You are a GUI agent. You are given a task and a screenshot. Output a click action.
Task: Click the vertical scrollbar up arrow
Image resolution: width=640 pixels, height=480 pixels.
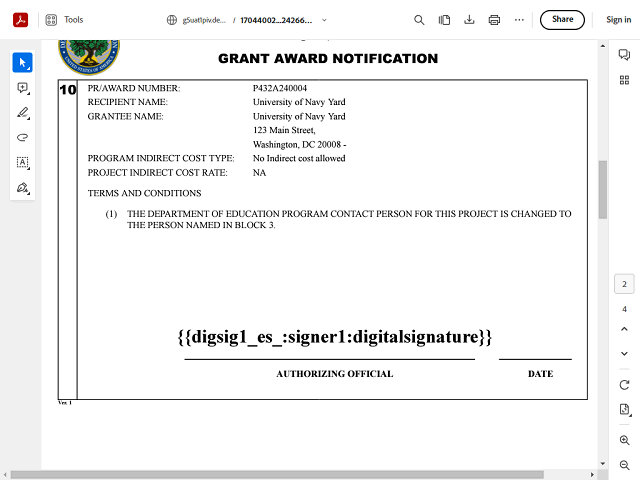point(603,46)
